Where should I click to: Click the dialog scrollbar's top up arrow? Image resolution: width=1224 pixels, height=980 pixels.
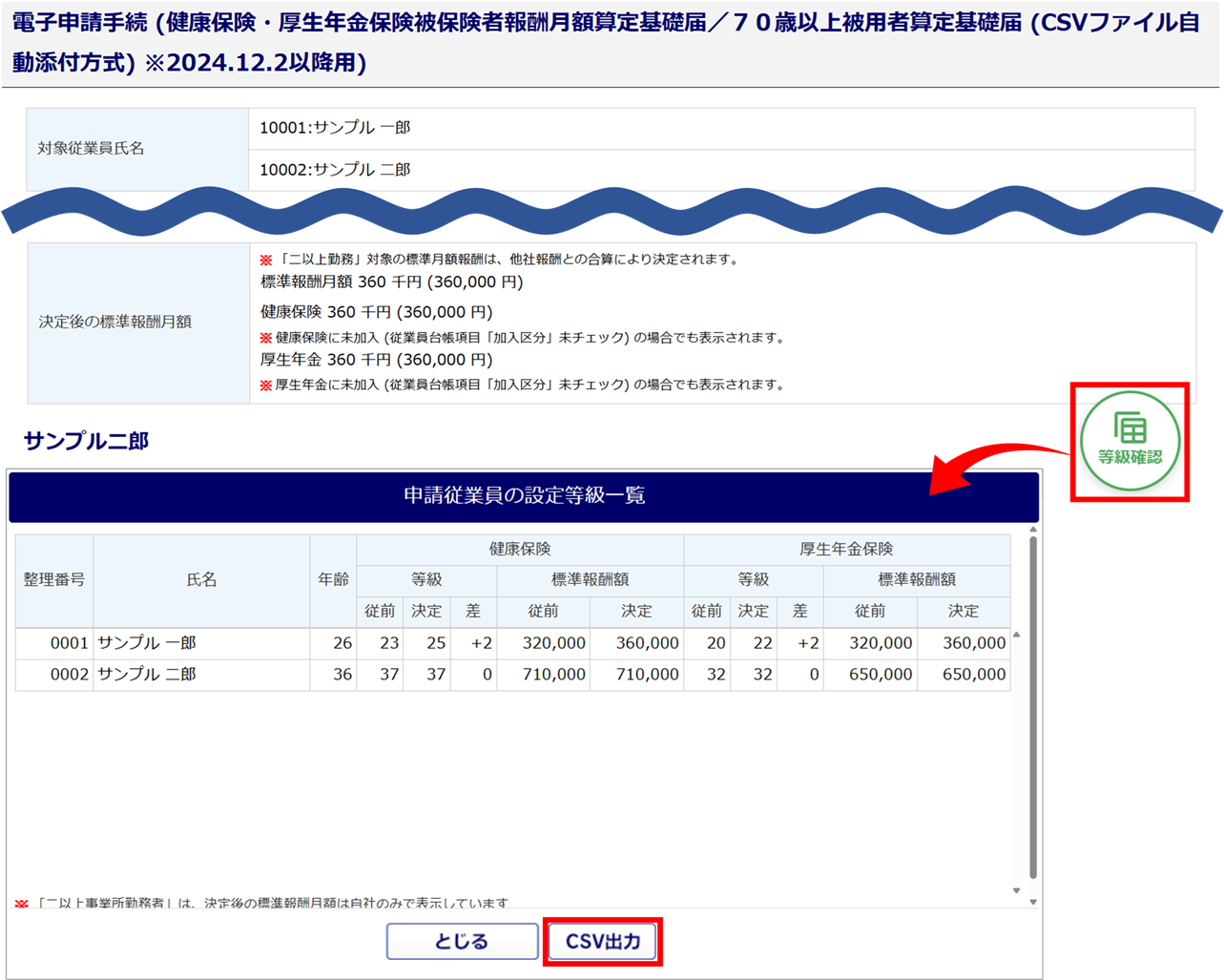(x=1033, y=530)
